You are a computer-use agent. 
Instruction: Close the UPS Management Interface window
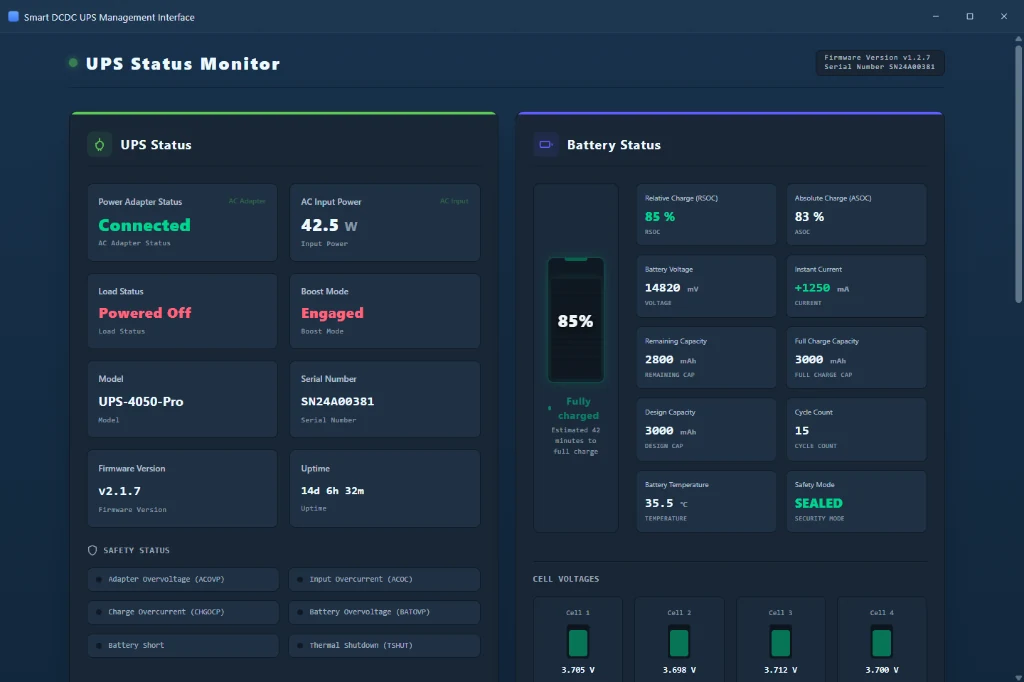1004,16
